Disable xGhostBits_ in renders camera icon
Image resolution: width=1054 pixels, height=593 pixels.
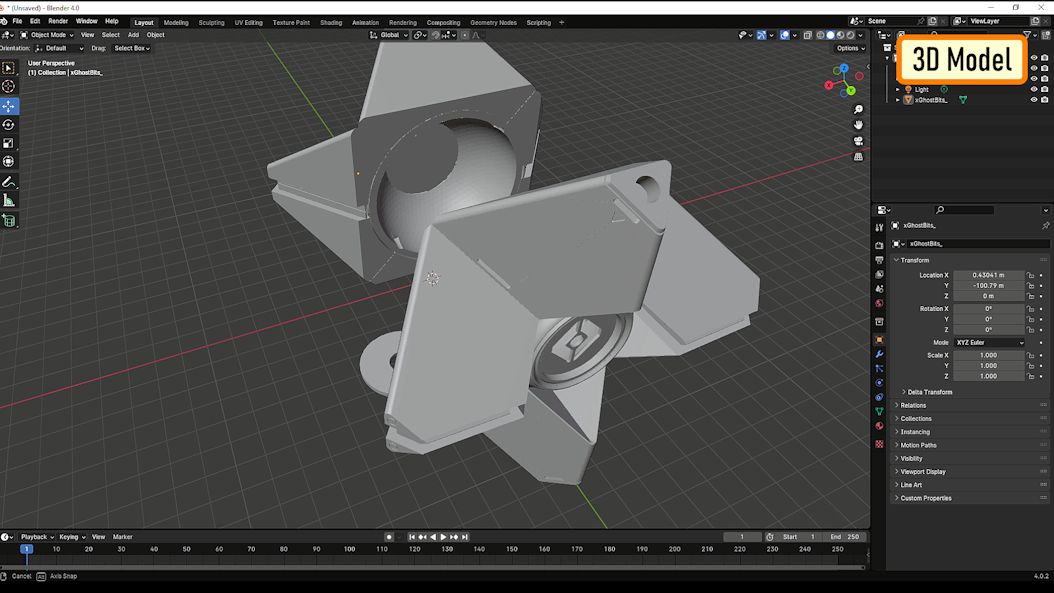(1045, 100)
